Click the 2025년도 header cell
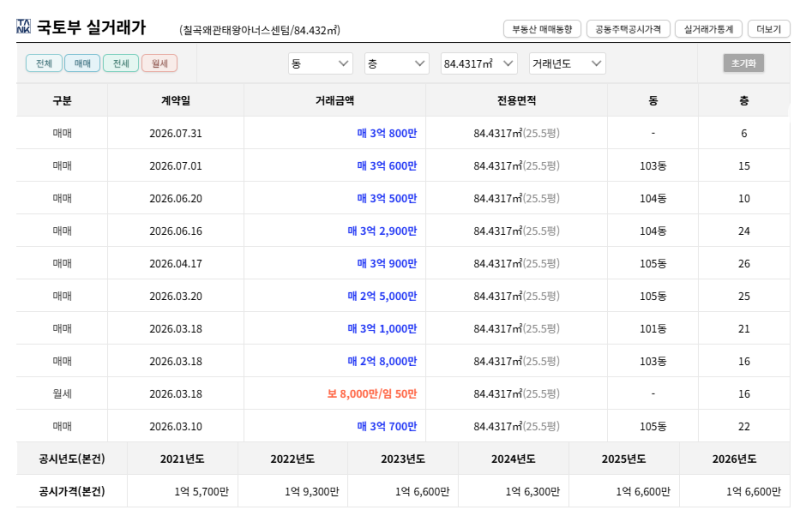 click(x=623, y=459)
